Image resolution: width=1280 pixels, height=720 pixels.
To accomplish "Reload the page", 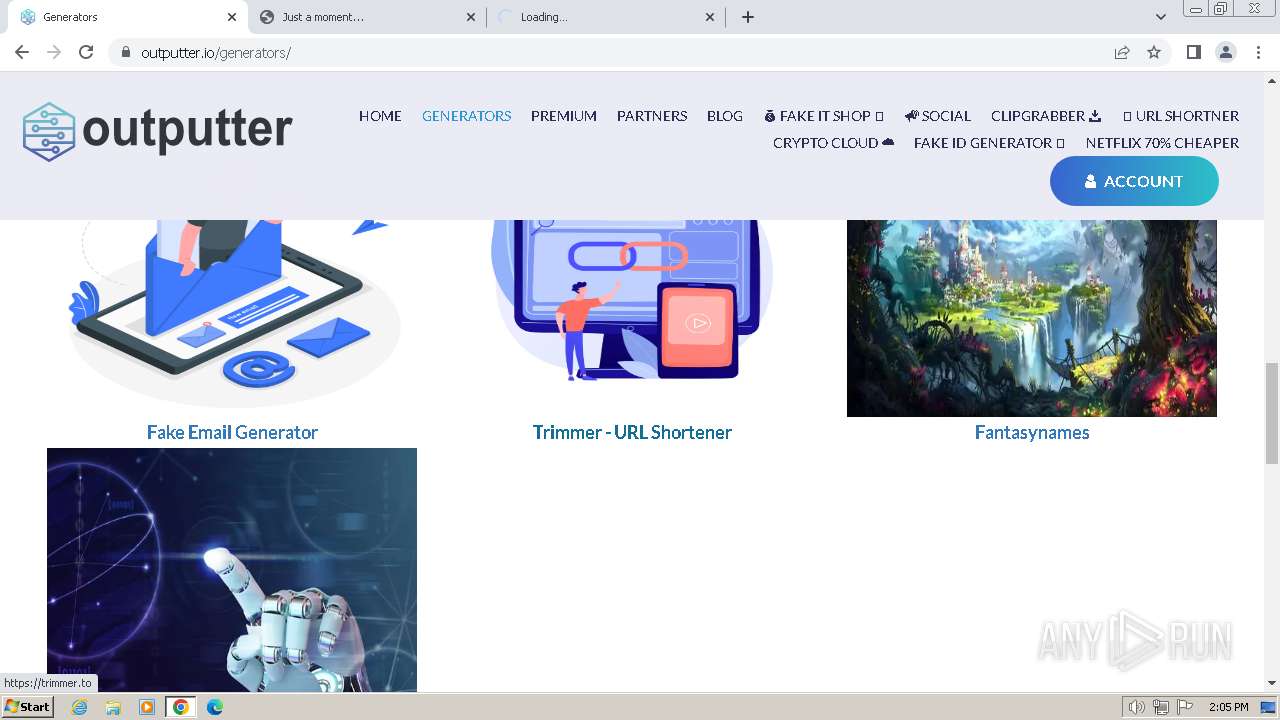I will [x=86, y=52].
